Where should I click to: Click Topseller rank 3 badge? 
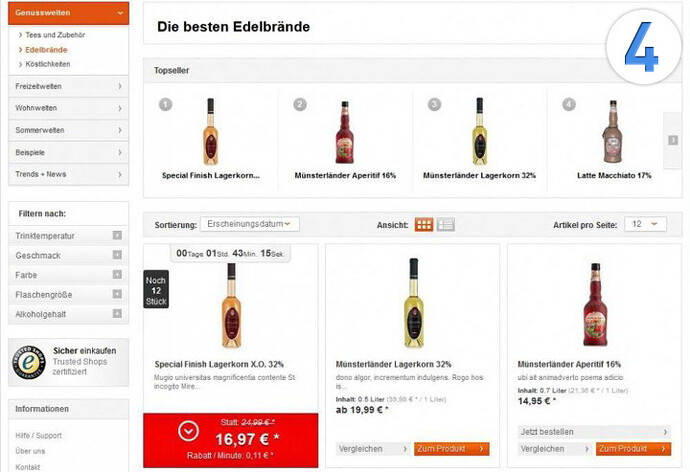[434, 105]
